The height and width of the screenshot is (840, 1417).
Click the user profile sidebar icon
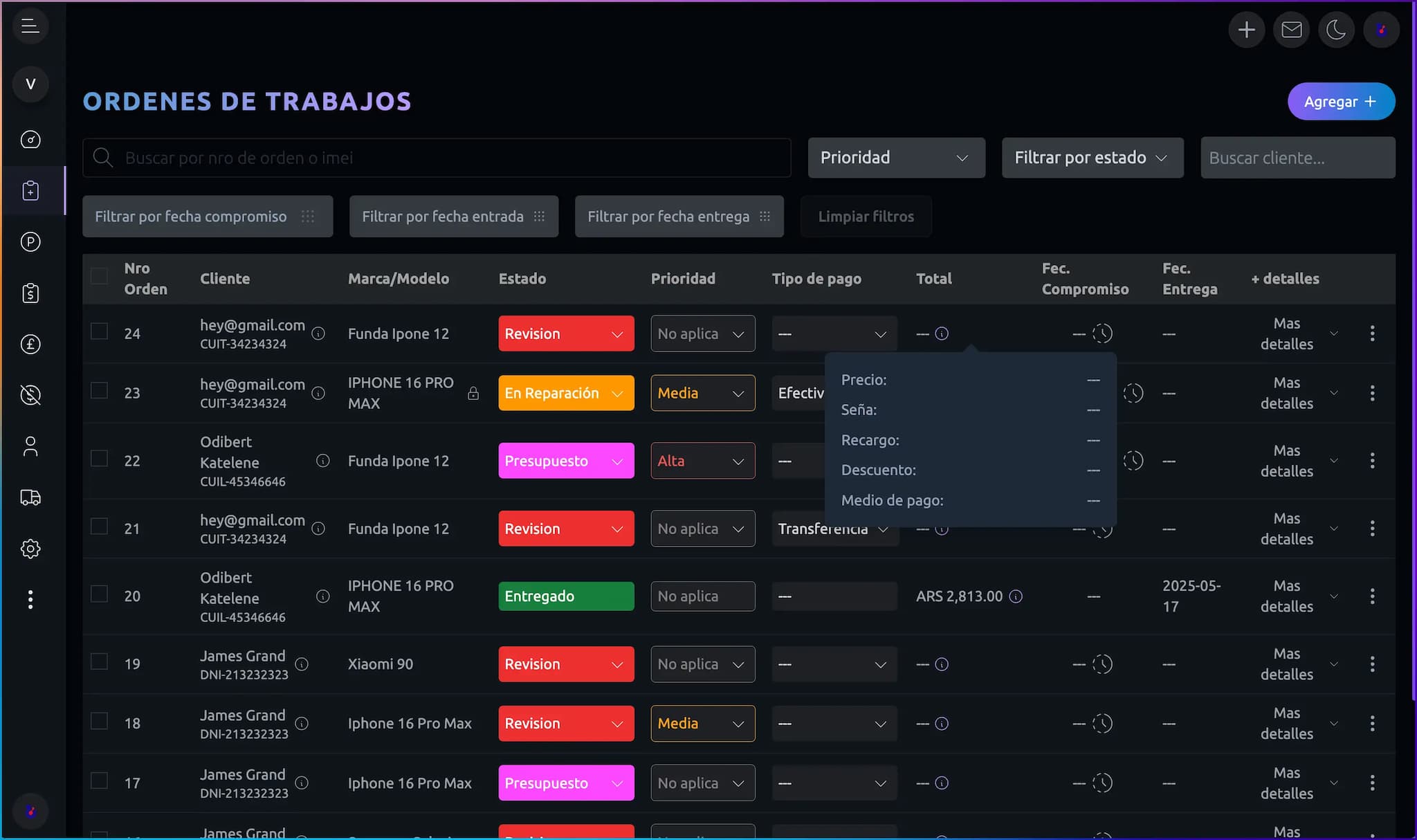pos(30,446)
